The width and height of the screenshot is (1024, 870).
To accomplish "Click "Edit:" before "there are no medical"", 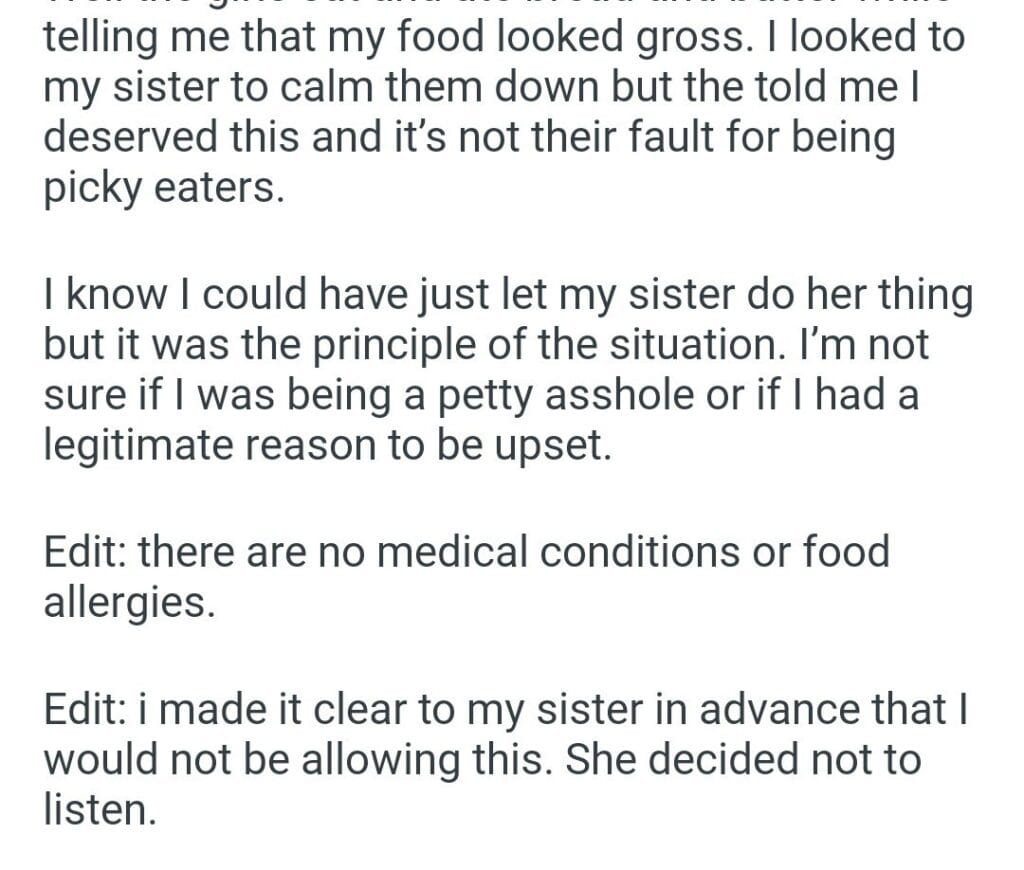I will [x=87, y=552].
